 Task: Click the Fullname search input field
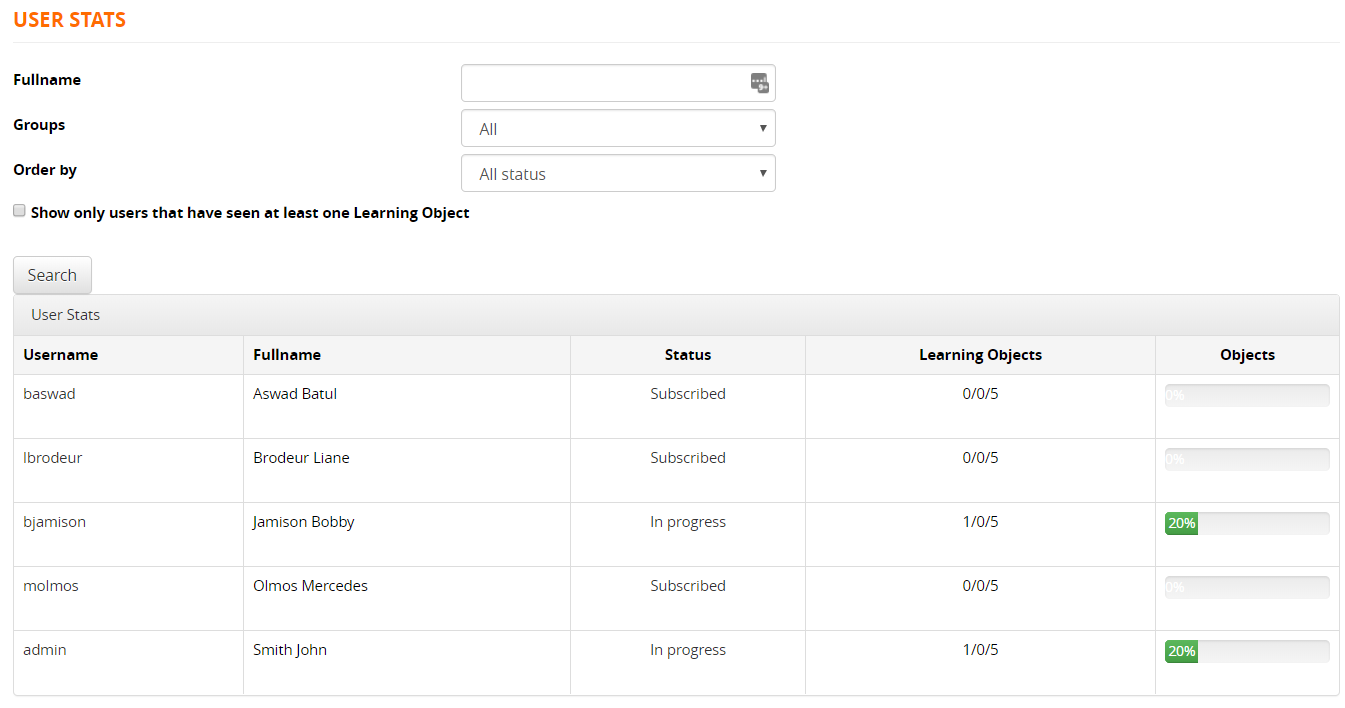coord(600,83)
